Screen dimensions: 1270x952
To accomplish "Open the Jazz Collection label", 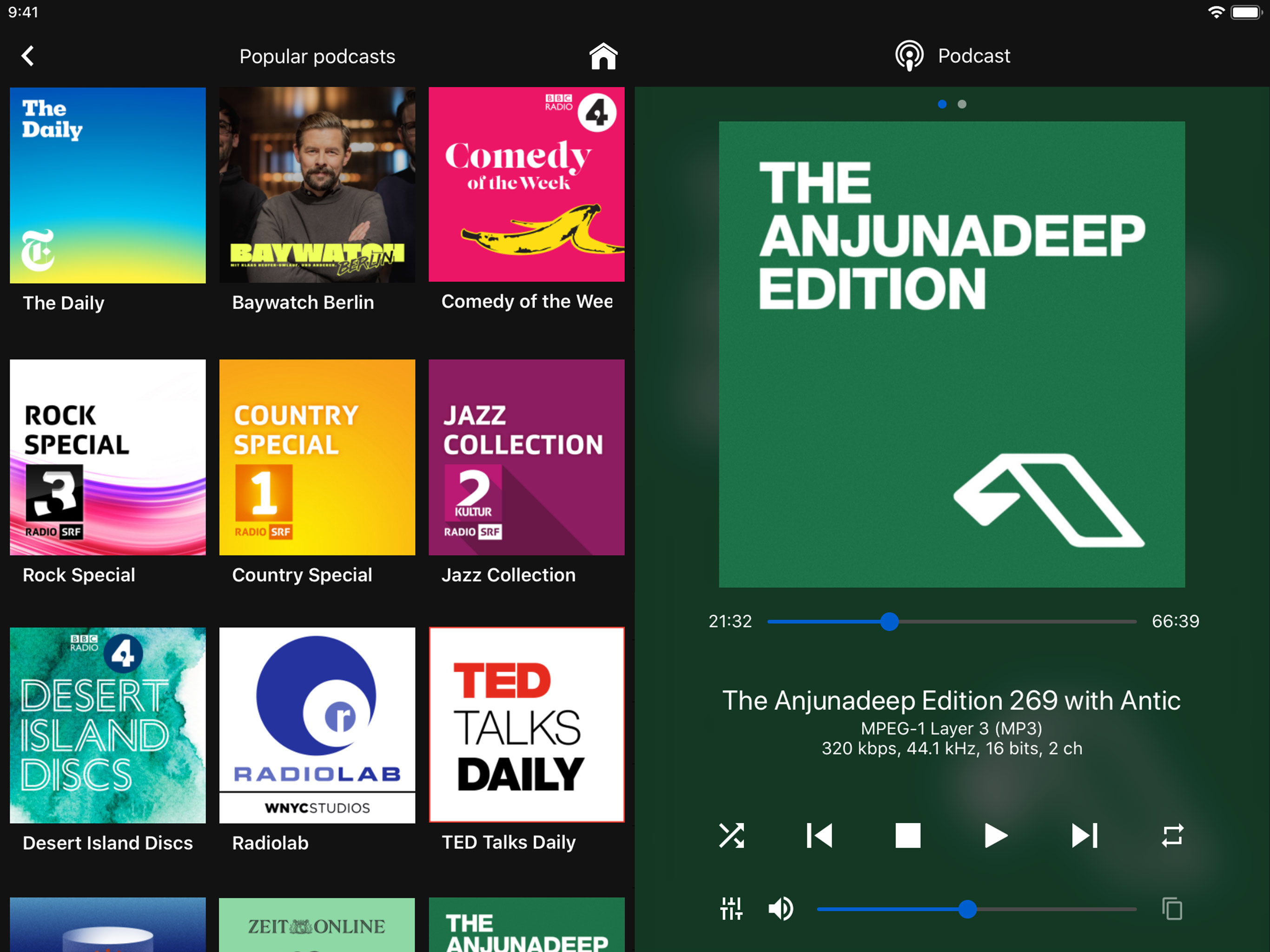I will tap(508, 575).
